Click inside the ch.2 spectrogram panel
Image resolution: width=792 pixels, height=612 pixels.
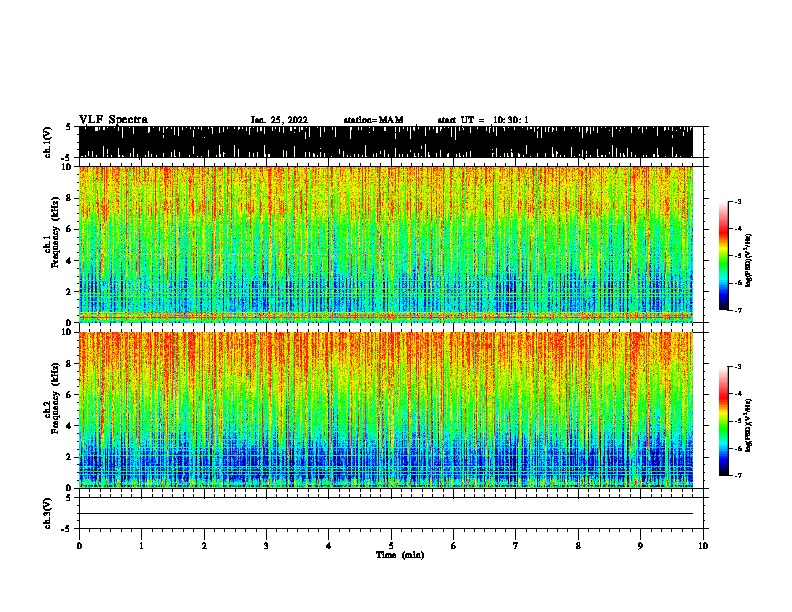click(x=386, y=410)
